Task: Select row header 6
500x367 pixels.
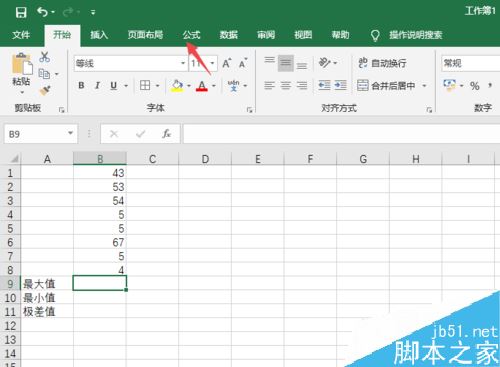Action: coord(10,242)
